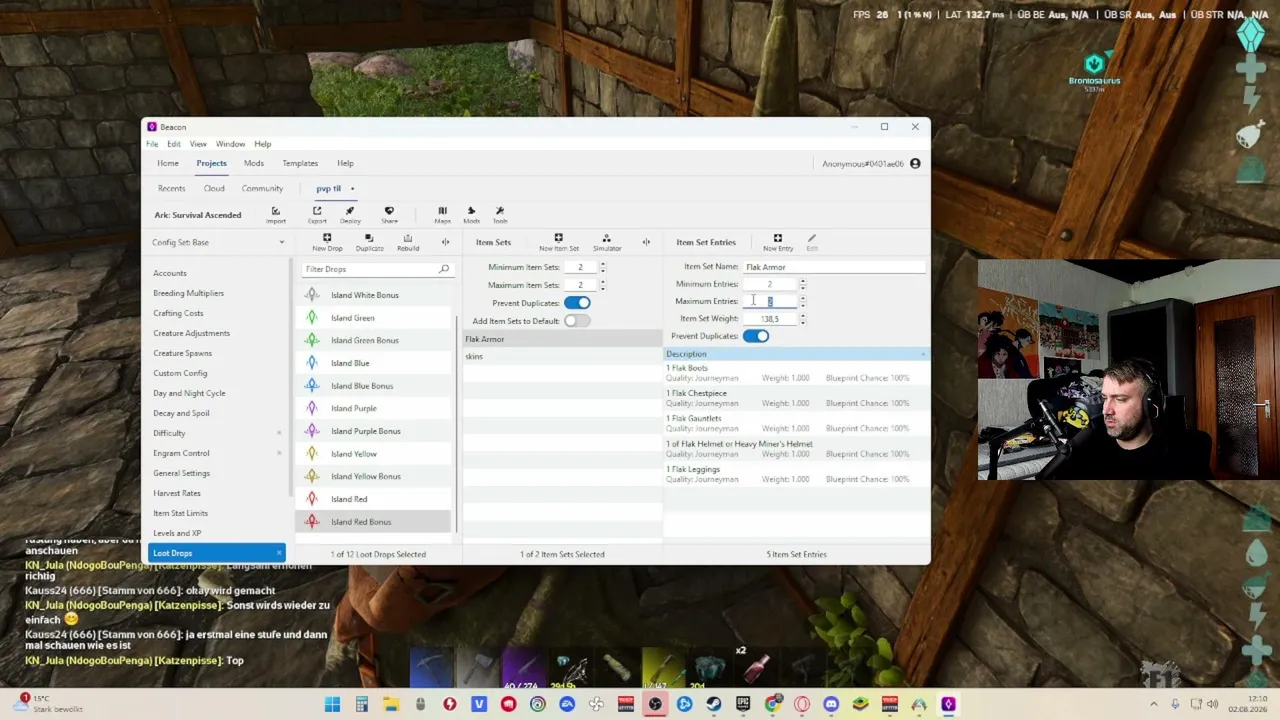Click the Minimum Item Sets stepper arrows

pos(602,267)
